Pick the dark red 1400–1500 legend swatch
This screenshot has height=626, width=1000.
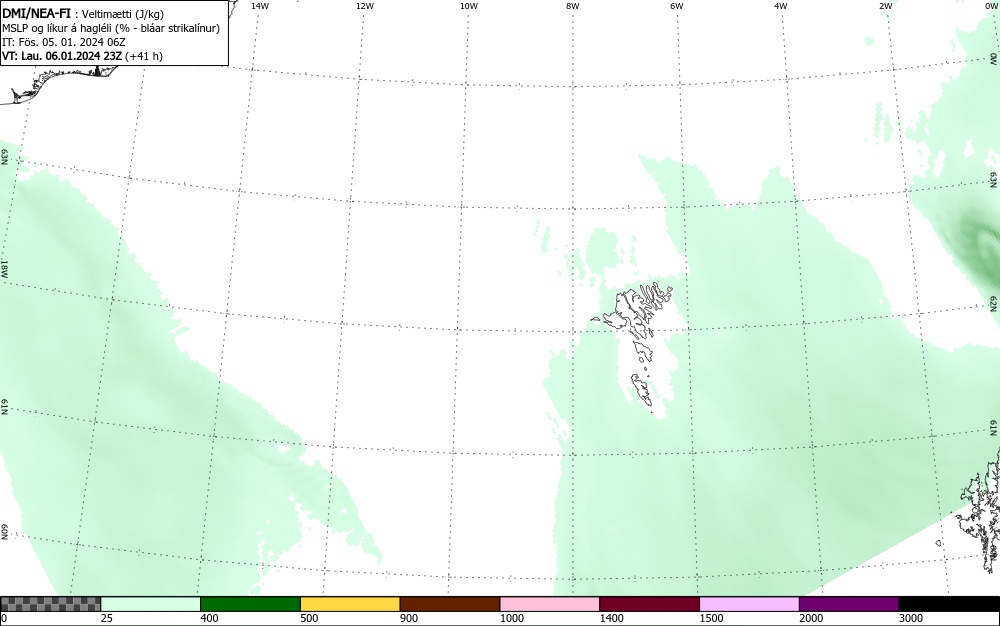[649, 604]
